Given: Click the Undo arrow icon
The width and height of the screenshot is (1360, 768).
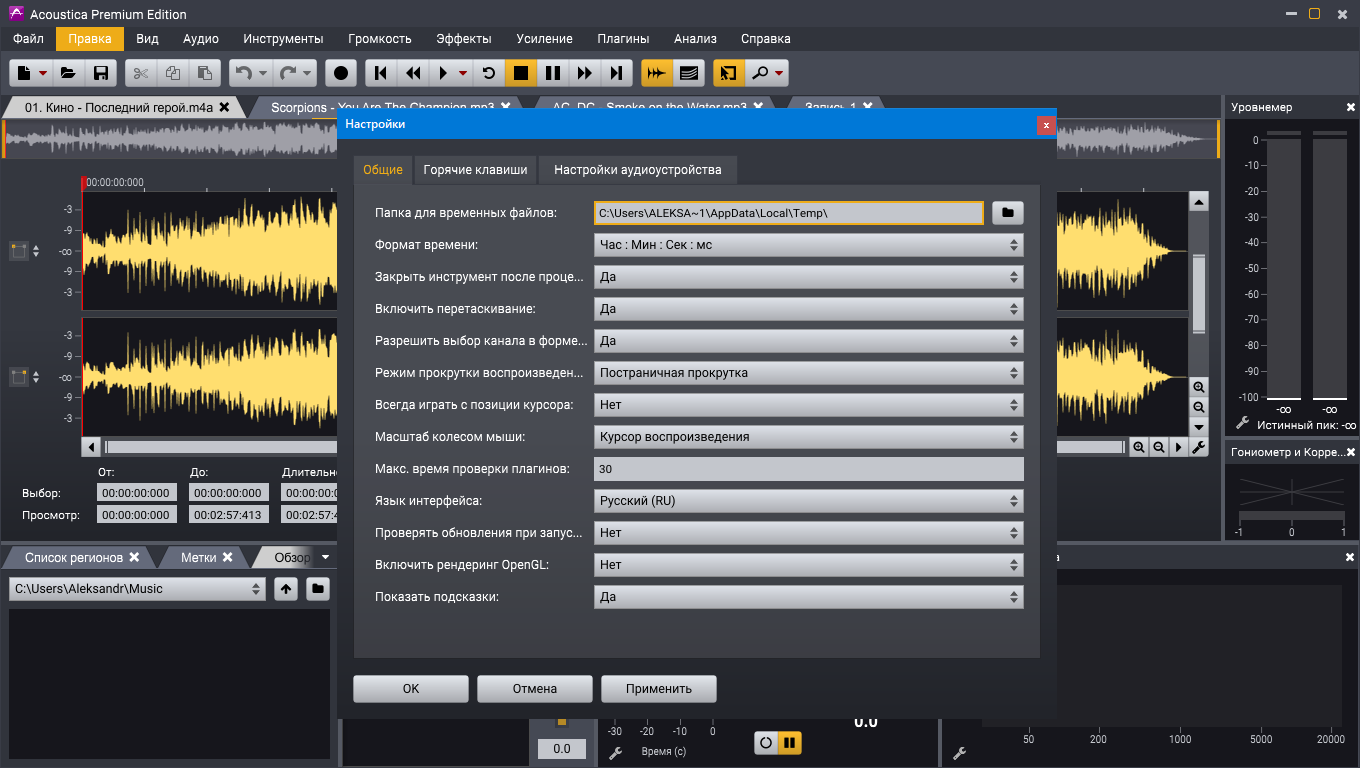Looking at the screenshot, I should click(242, 73).
